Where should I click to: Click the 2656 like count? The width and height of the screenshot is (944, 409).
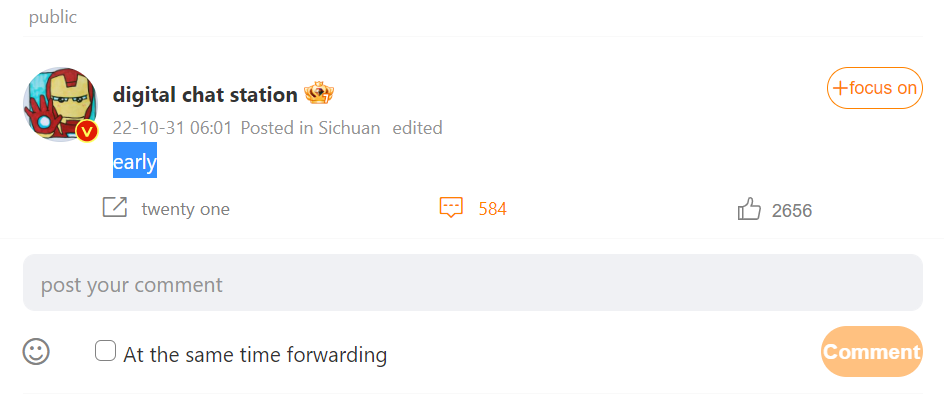click(792, 210)
